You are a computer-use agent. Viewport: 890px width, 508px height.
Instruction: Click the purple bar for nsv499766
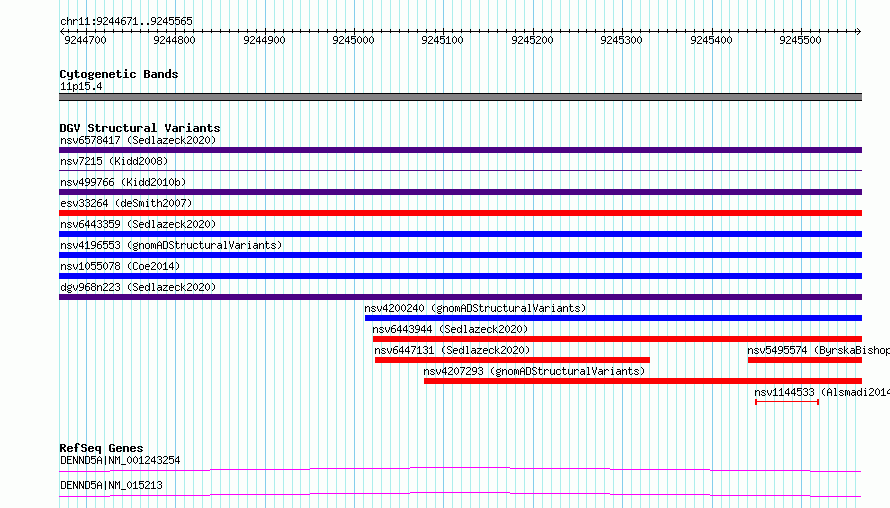460,192
